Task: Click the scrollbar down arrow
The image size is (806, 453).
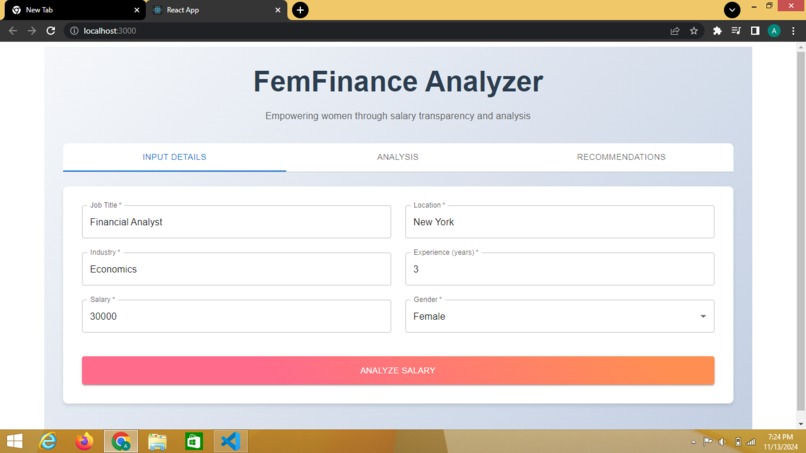Action: click(800, 424)
